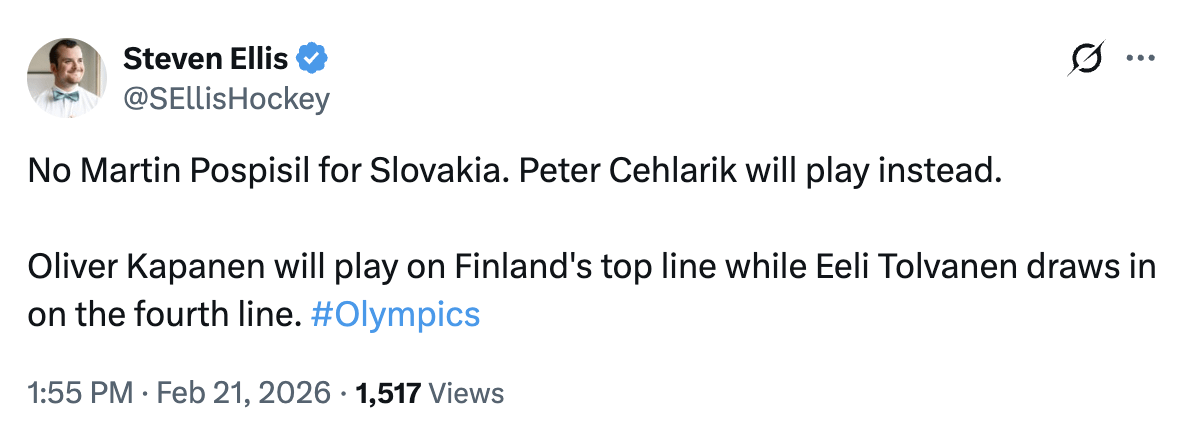This screenshot has height=438, width=1186.
Task: Open the Steven Ellis display name link
Action: pos(206,61)
